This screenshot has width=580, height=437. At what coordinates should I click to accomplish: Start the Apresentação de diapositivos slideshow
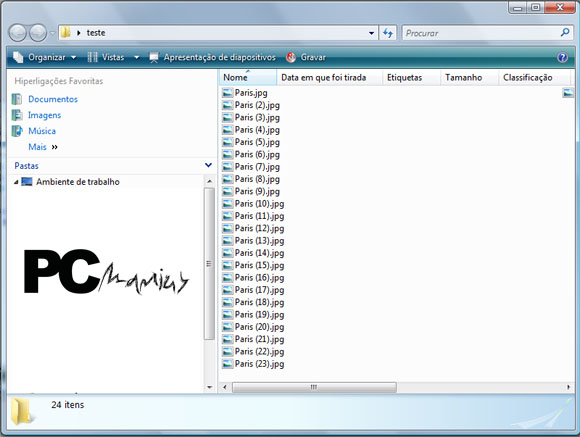pos(213,57)
